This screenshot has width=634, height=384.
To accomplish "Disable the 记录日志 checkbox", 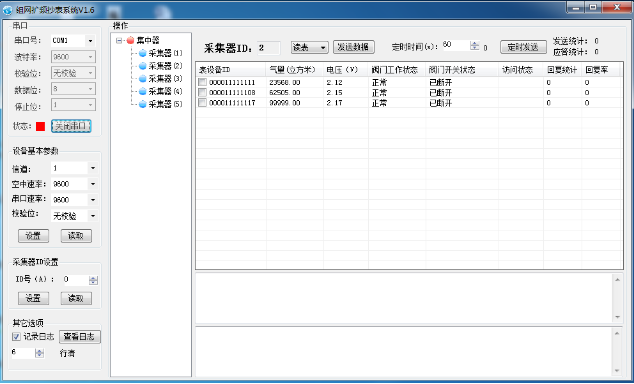I will [x=16, y=337].
